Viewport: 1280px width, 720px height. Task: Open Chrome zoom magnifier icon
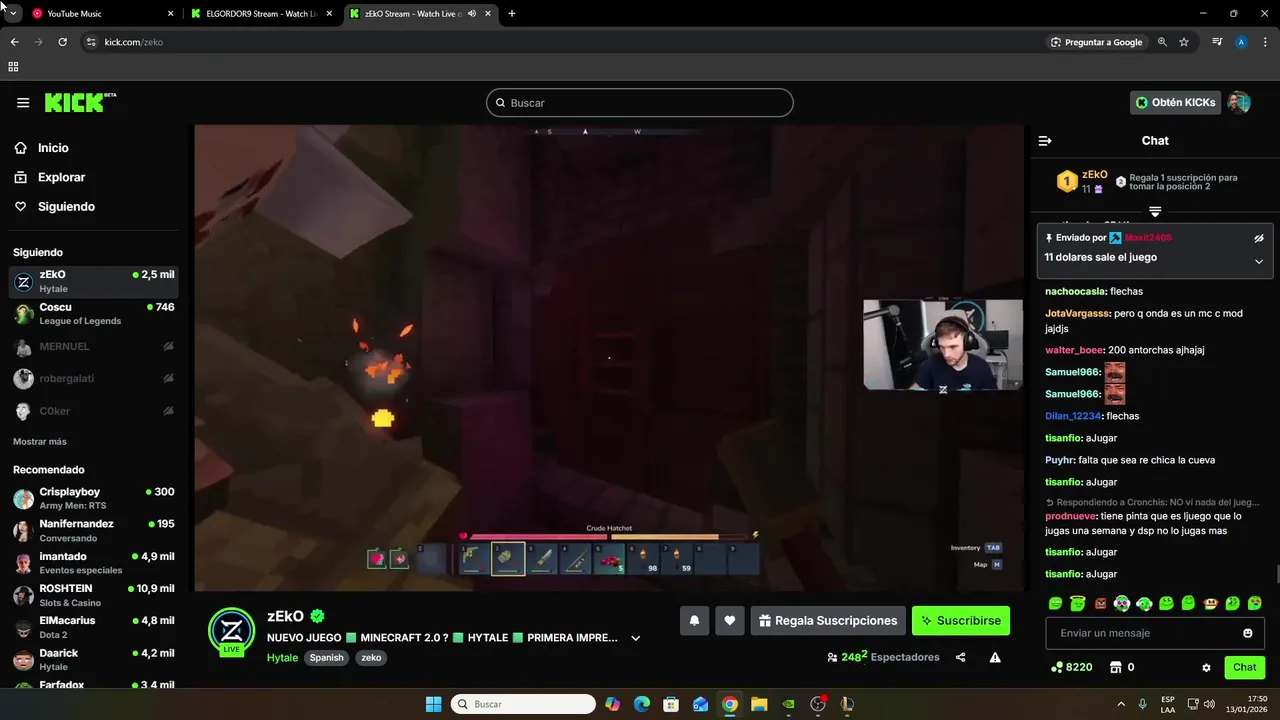[x=1162, y=42]
